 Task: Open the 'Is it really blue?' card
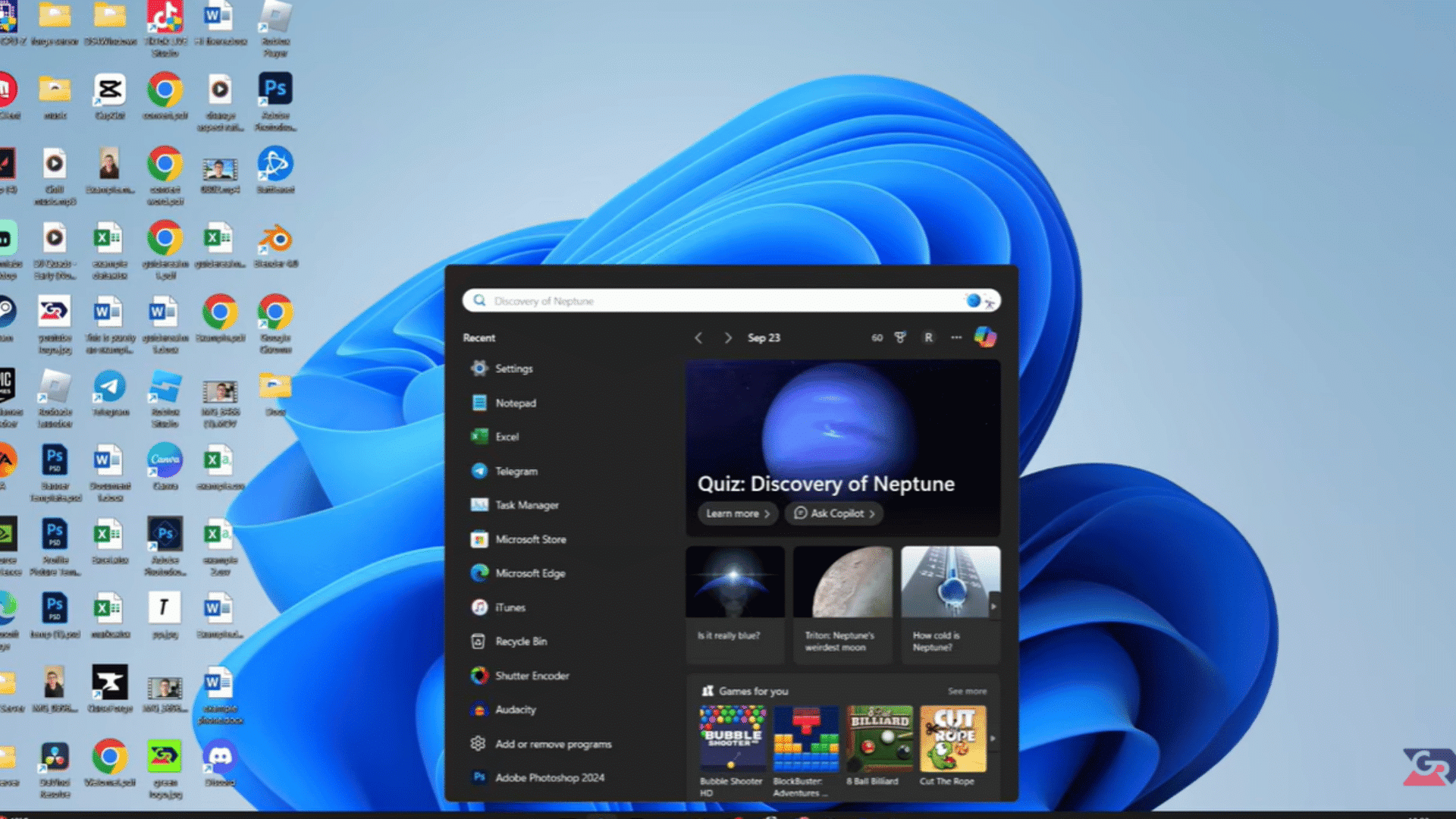point(735,604)
